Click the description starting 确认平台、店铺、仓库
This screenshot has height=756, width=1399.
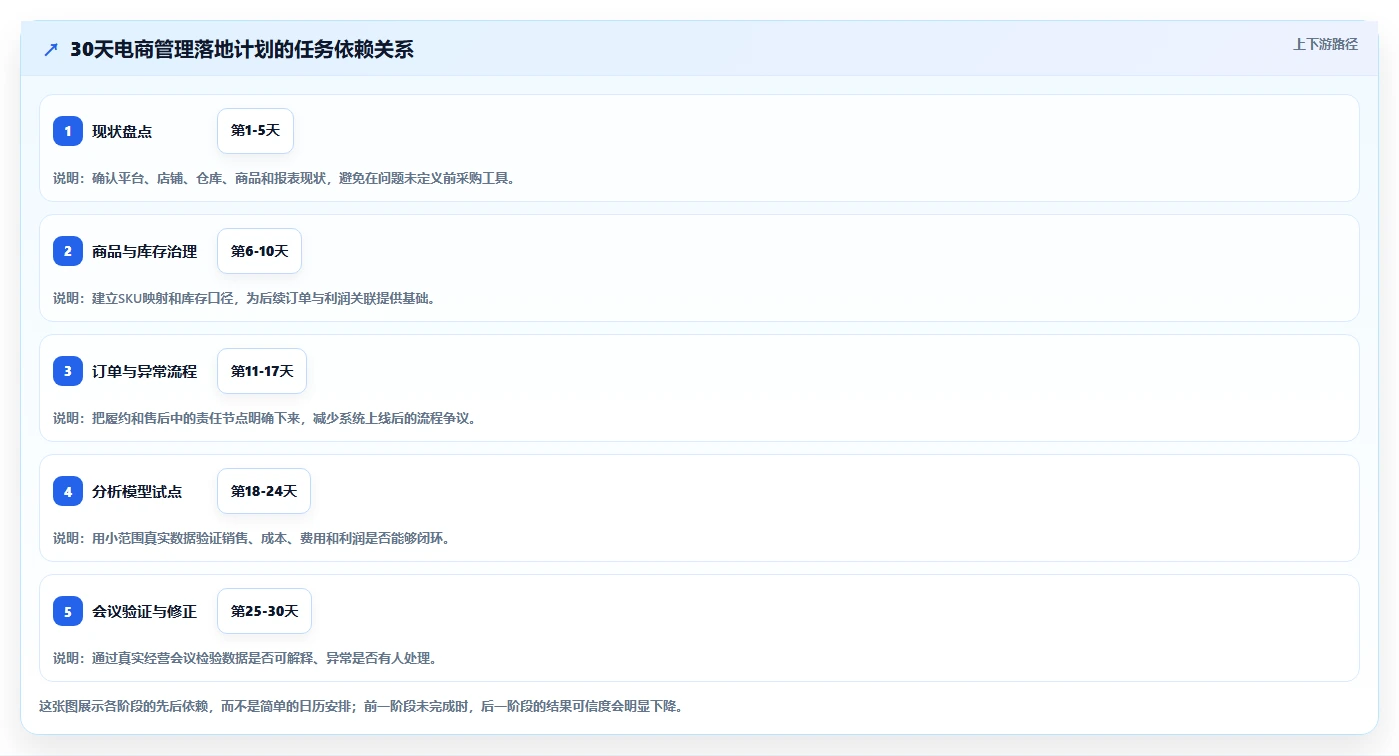[x=285, y=178]
